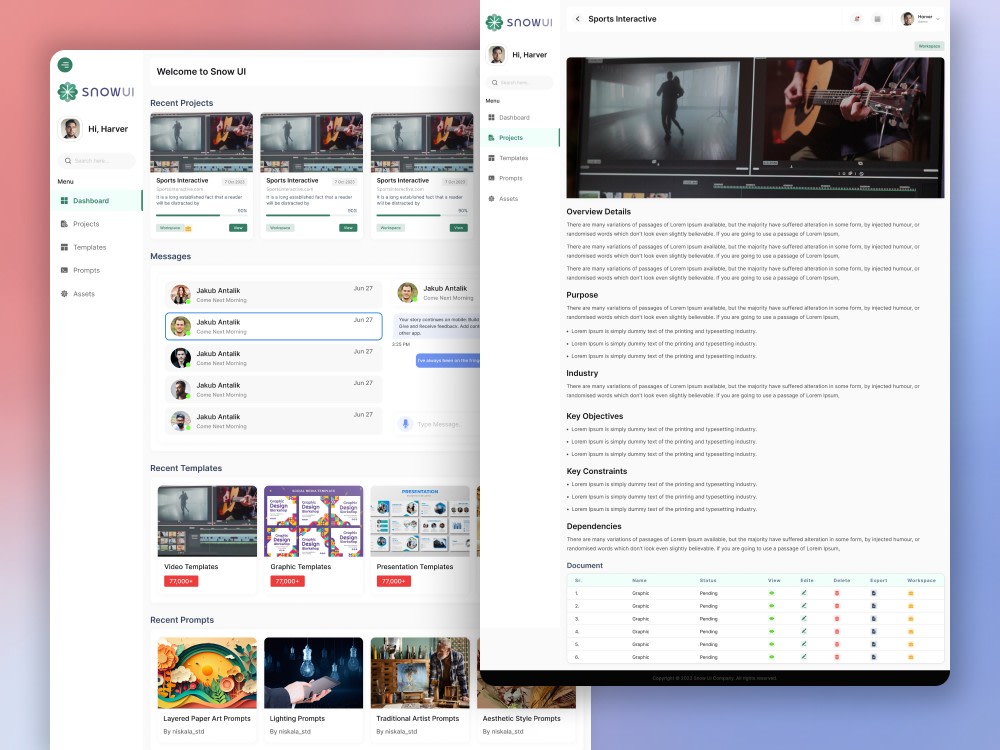Click the Aesthetic Style Prompts title

point(521,718)
